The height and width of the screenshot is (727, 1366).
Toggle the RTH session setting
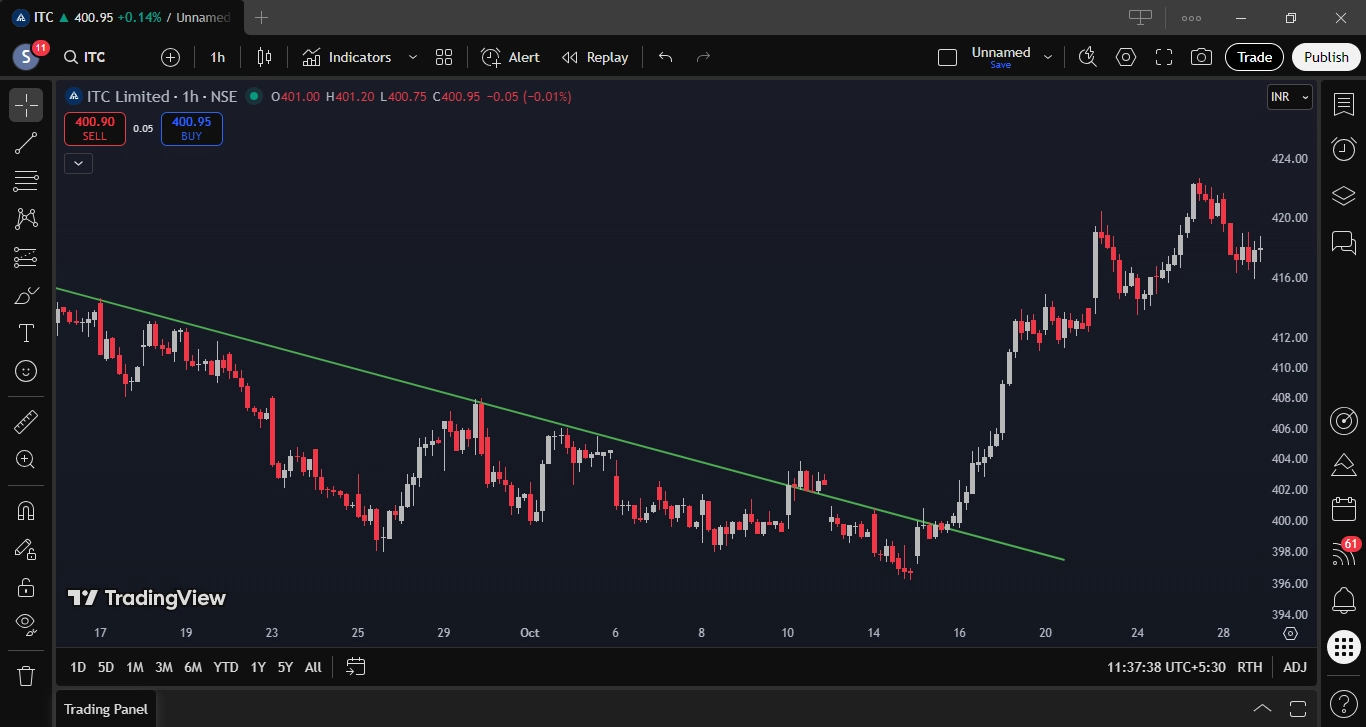pos(1249,667)
